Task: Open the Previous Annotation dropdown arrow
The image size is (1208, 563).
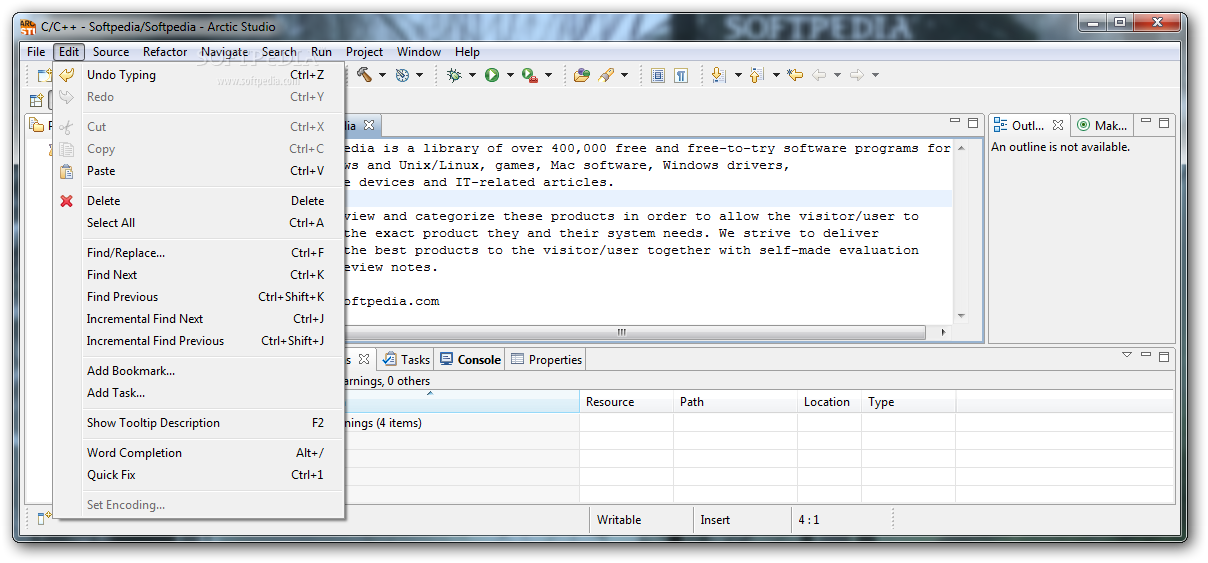Action: (x=776, y=75)
